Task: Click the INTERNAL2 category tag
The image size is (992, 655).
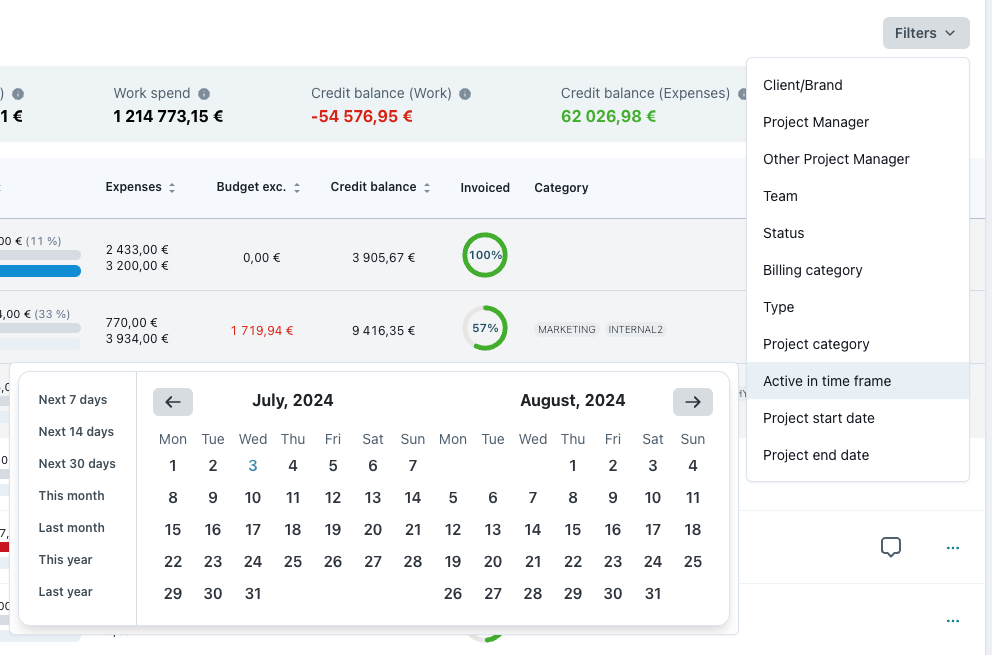Action: click(x=635, y=330)
